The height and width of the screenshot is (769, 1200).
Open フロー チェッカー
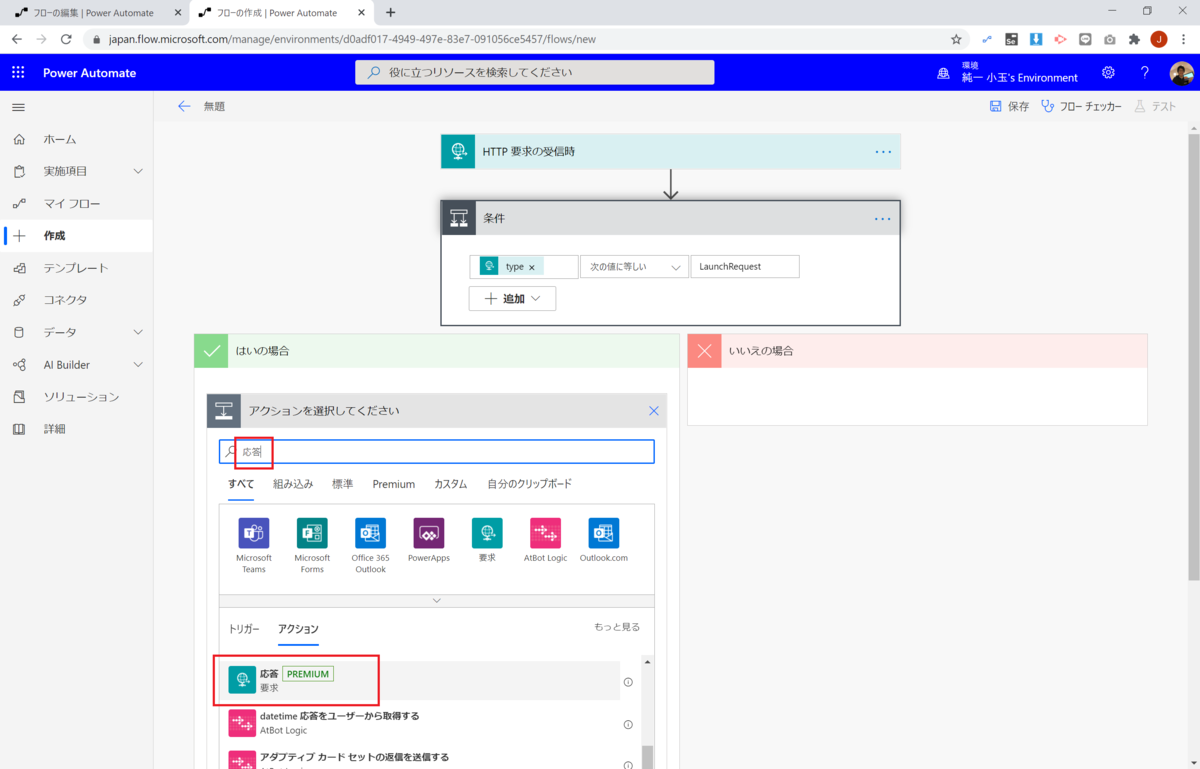coord(1081,106)
